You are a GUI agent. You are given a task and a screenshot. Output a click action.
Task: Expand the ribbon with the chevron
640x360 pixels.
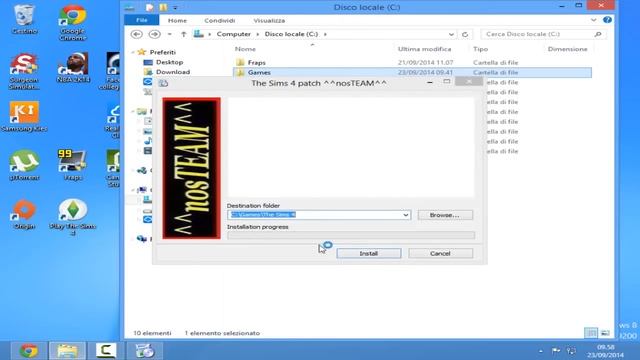pyautogui.click(x=593, y=20)
